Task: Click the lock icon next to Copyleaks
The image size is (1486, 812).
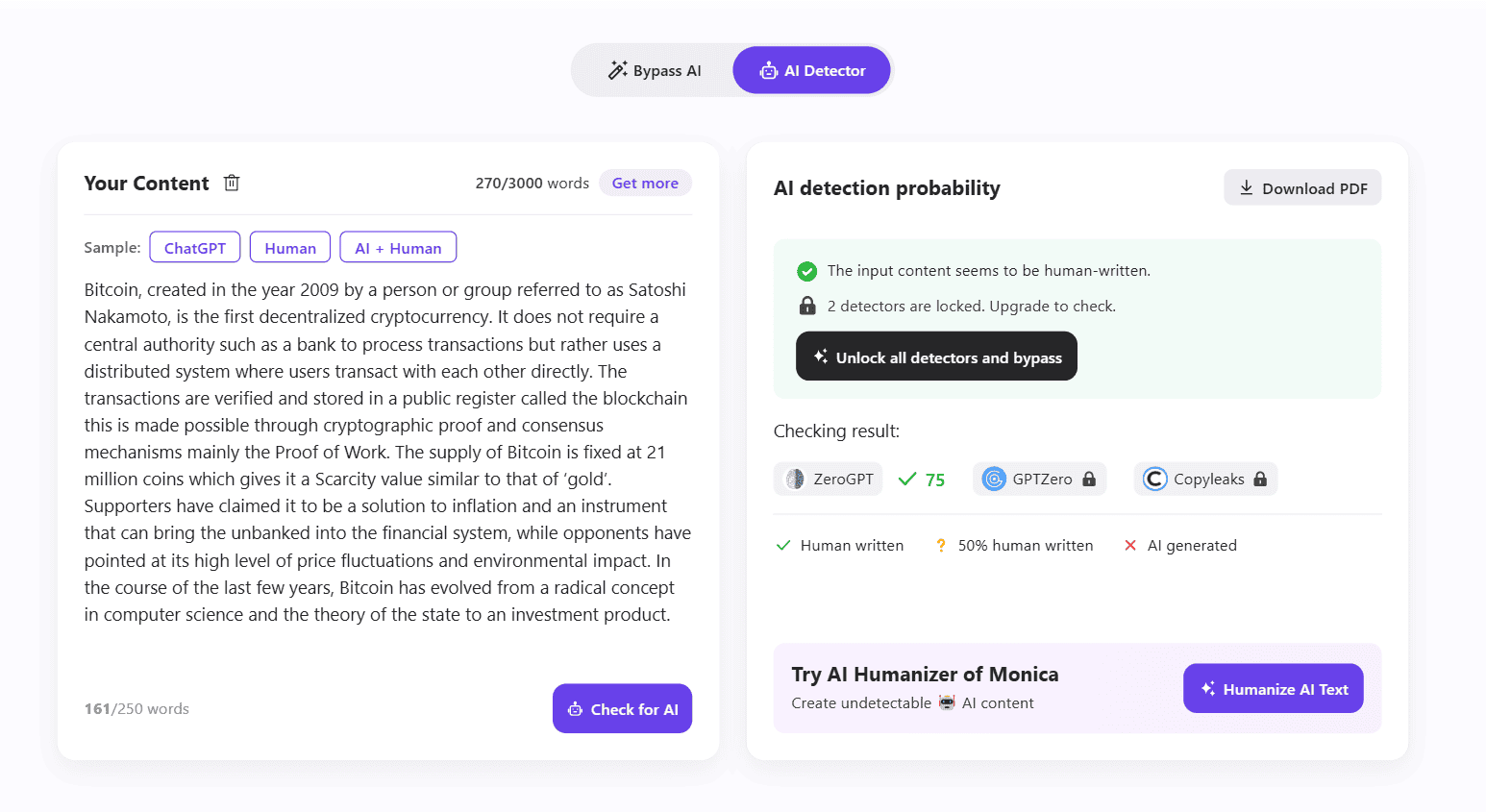Action: coord(1260,479)
